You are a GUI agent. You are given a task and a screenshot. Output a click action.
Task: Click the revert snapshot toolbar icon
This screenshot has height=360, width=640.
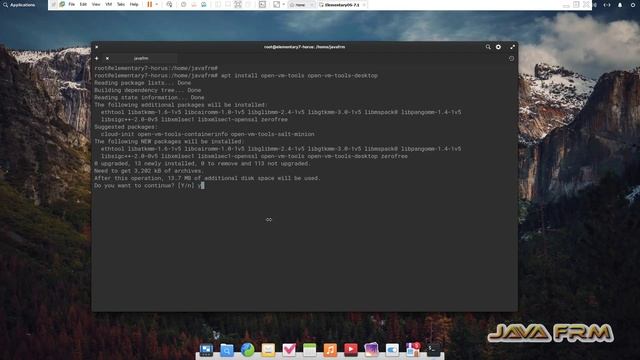pos(194,4)
